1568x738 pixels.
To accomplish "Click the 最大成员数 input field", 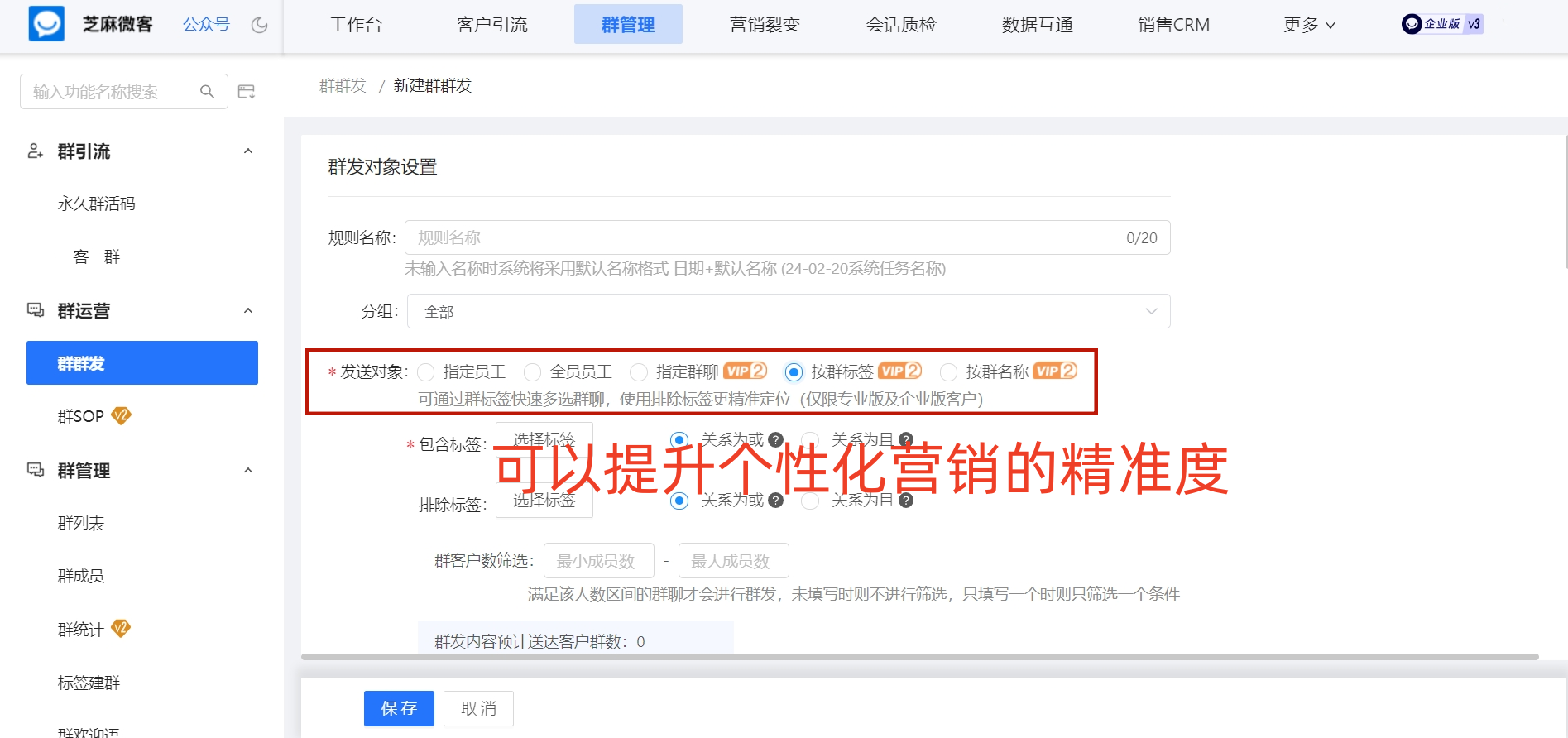I will (733, 561).
